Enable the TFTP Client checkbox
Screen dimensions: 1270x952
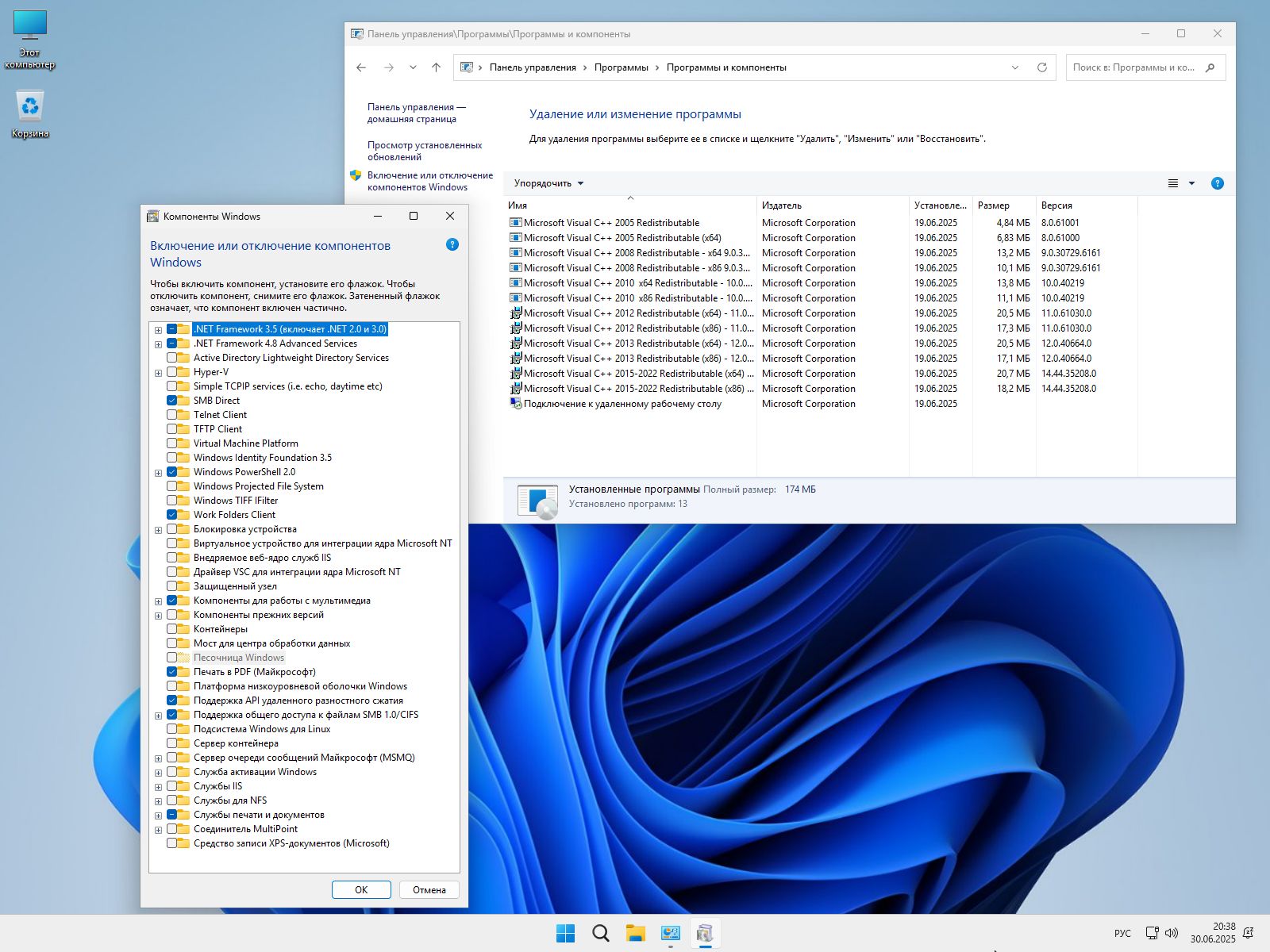point(172,429)
